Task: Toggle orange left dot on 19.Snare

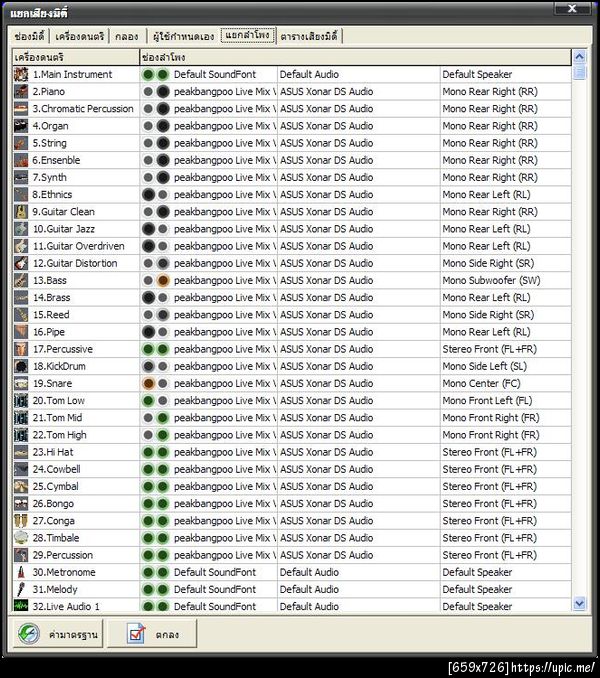Action: 148,384
